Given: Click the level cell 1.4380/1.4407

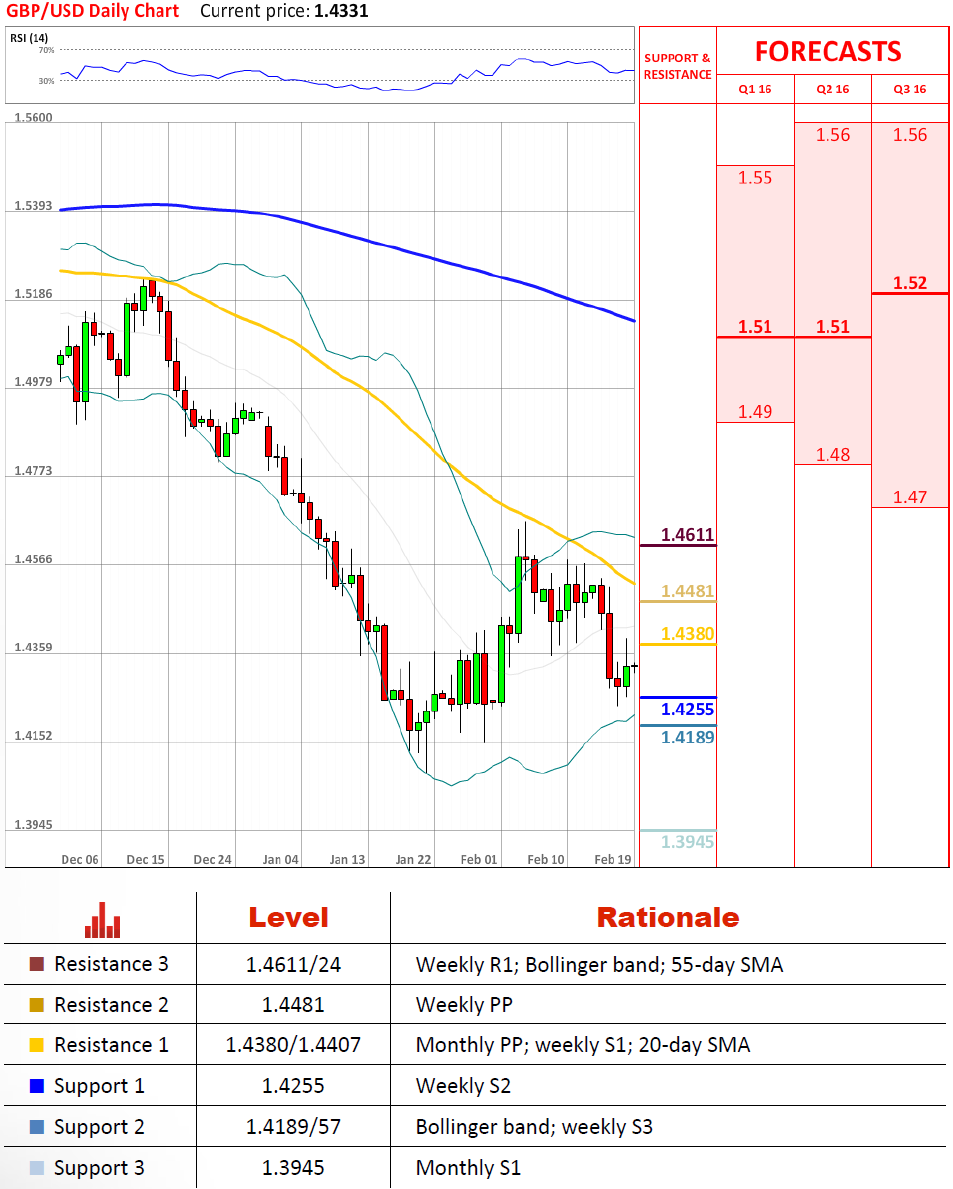Looking at the screenshot, I should pyautogui.click(x=293, y=1045).
